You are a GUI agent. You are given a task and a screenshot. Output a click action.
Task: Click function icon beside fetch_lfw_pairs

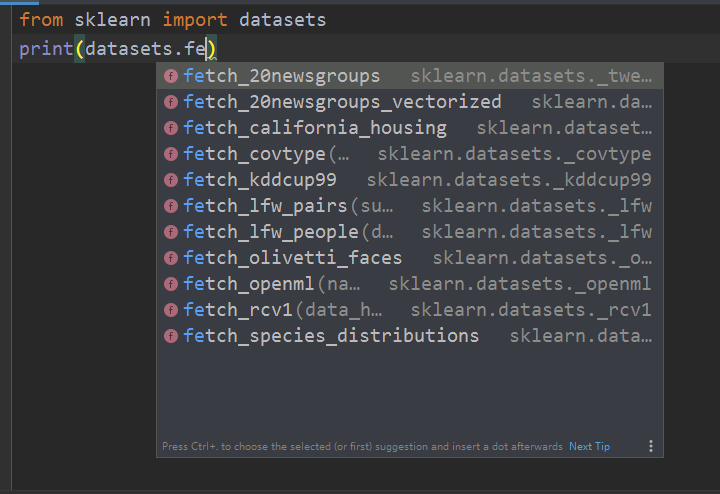(x=171, y=206)
